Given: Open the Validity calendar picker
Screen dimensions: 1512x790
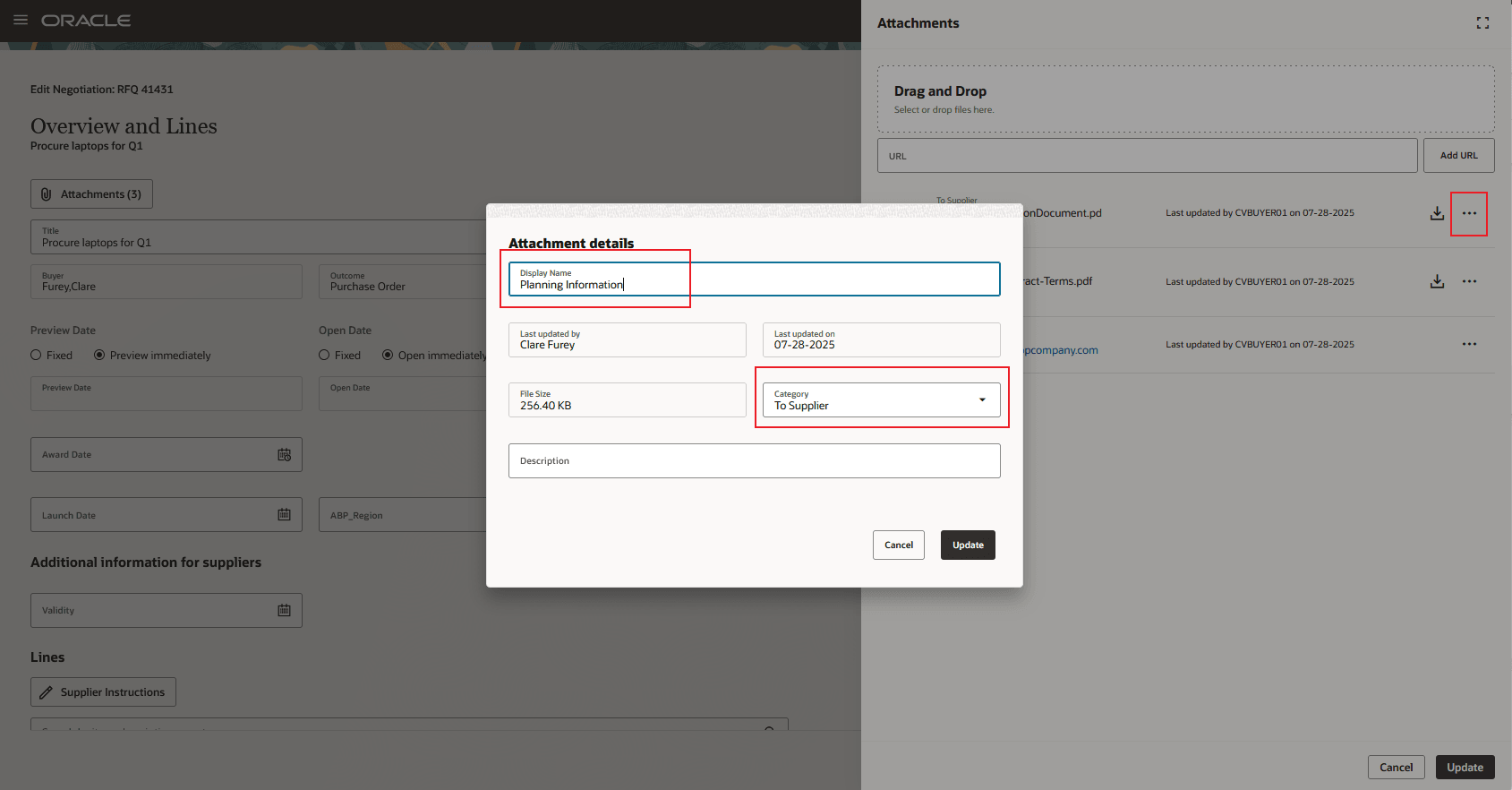Looking at the screenshot, I should click(x=284, y=610).
